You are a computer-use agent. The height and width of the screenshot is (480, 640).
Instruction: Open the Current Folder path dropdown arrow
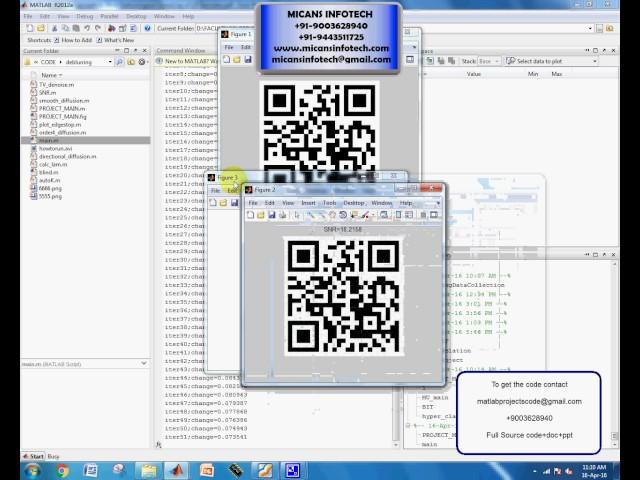[590, 28]
